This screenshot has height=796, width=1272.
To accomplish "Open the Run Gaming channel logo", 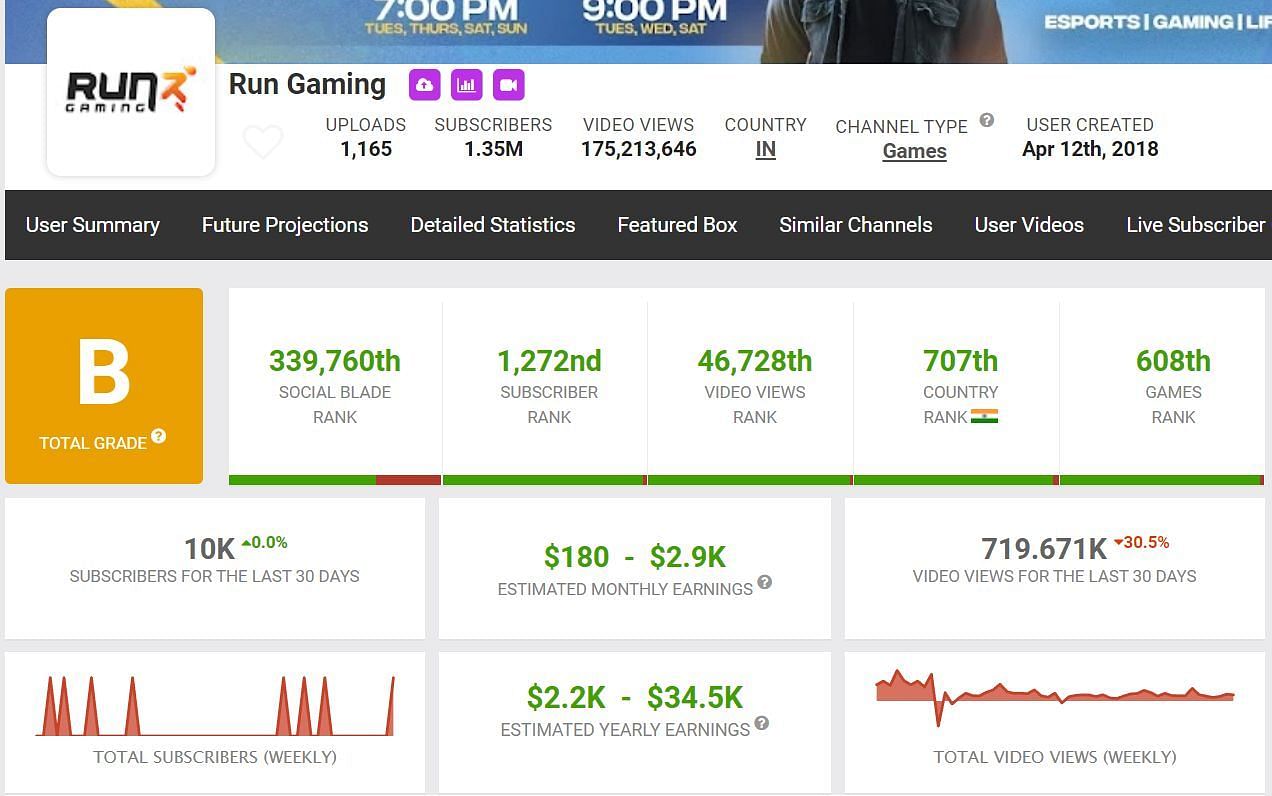I will tap(131, 92).
